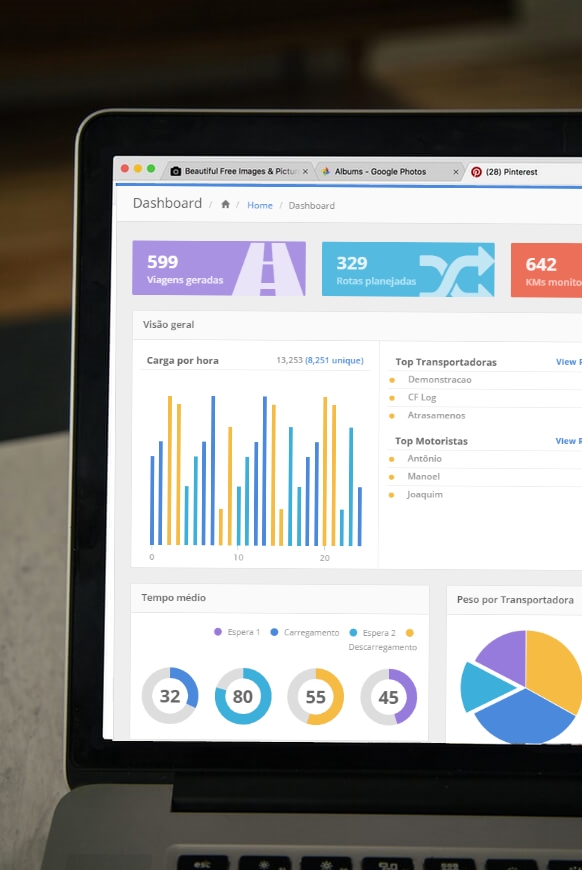Click the donut gauge showing 55
Image resolution: width=582 pixels, height=870 pixels.
coord(316,696)
